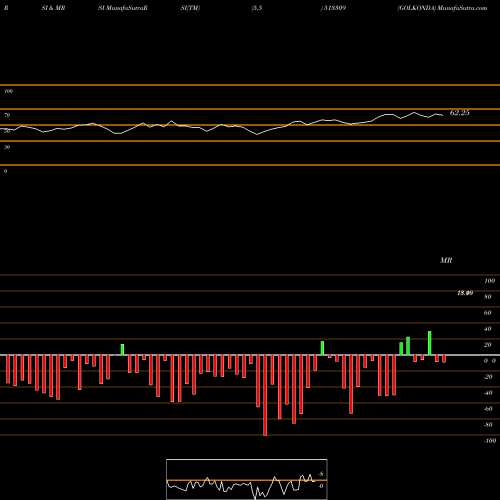The image size is (500, 500).
Task: Click the MR right axis label 20
Action: point(488,345)
